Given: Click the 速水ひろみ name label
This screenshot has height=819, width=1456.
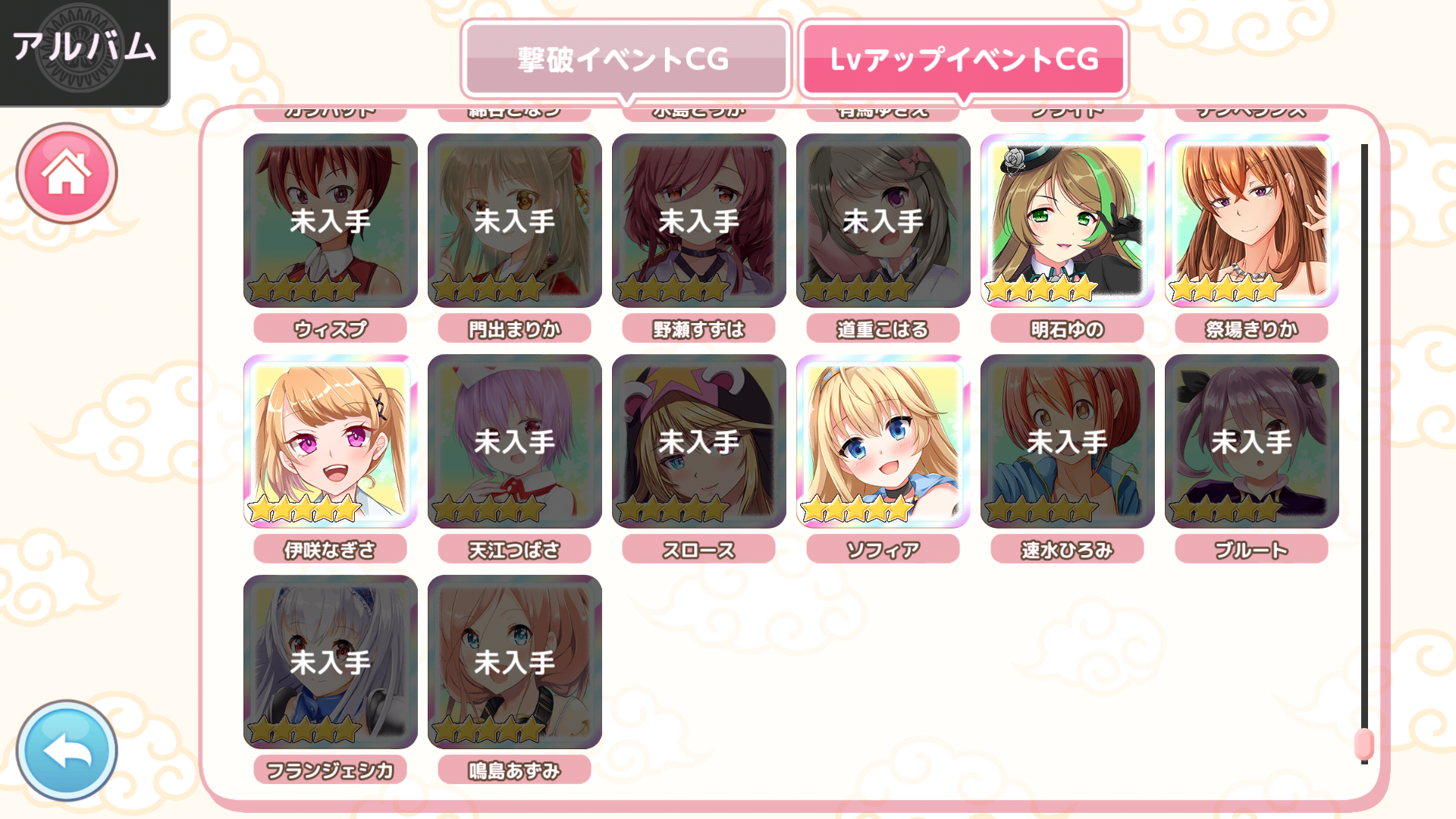Looking at the screenshot, I should click(x=1067, y=549).
